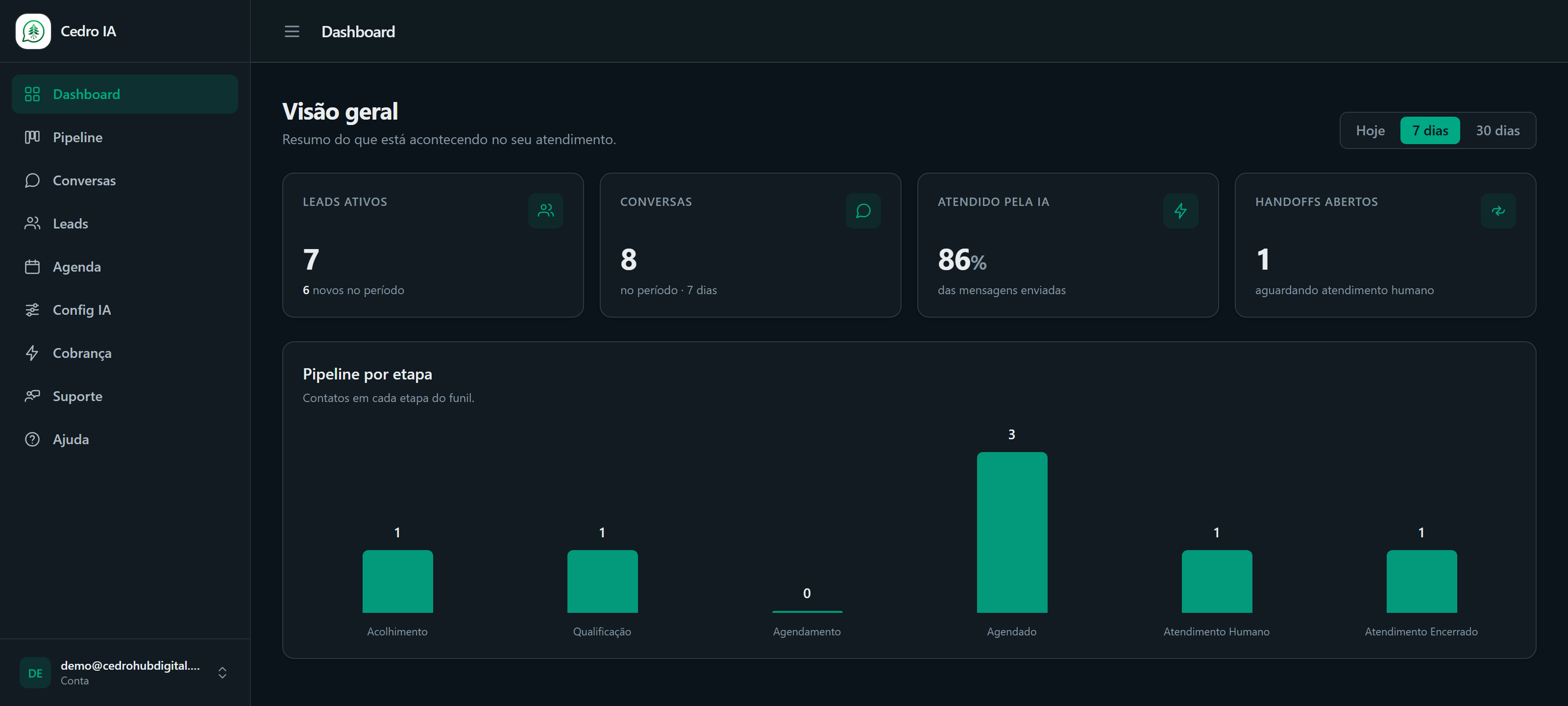
Task: Click the Qualificação bar in chart
Action: click(602, 582)
